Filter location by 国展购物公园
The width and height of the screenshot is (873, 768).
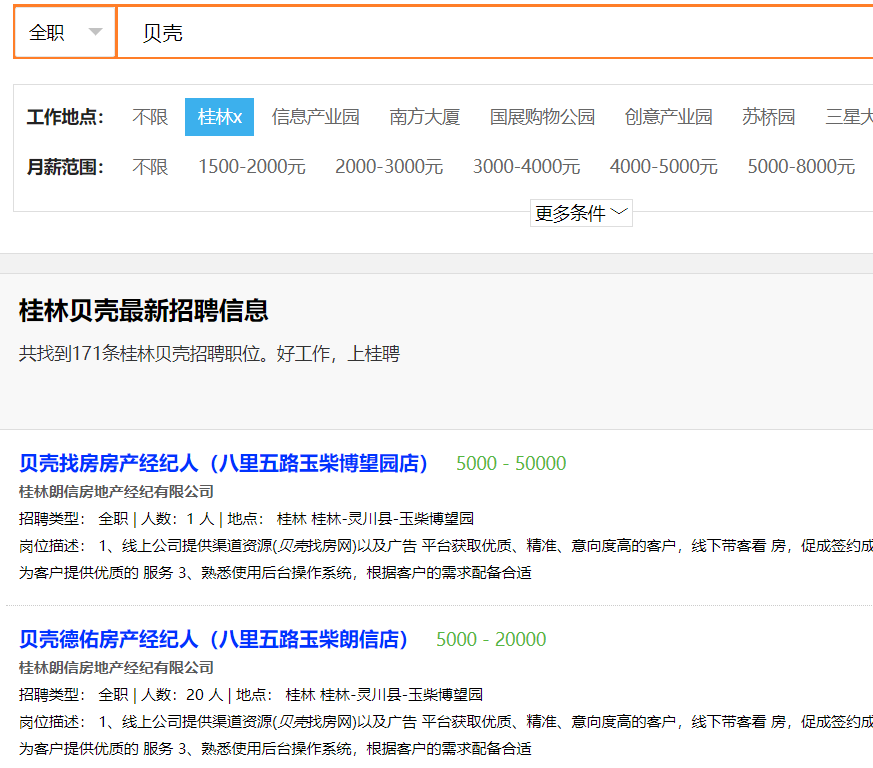tap(543, 117)
